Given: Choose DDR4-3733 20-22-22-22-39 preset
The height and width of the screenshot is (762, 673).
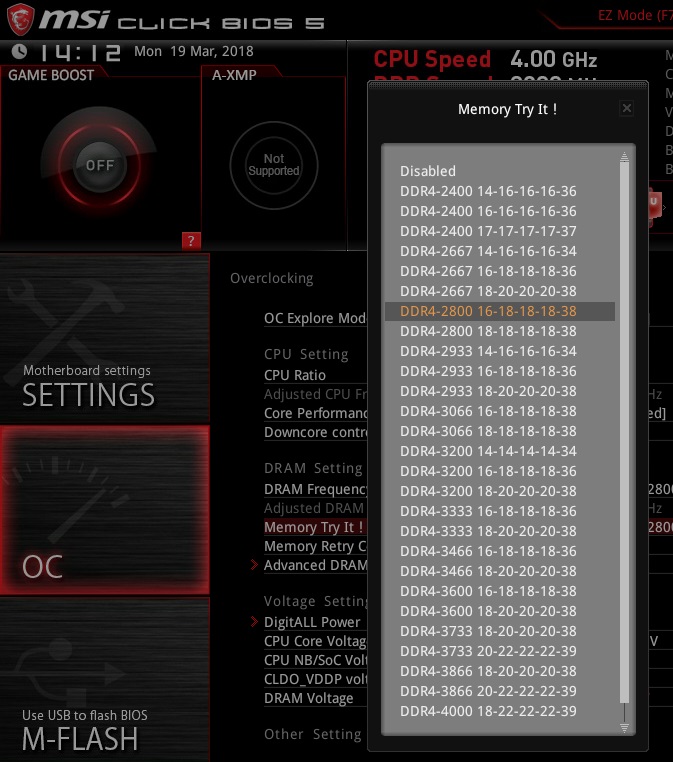Looking at the screenshot, I should pos(488,651).
